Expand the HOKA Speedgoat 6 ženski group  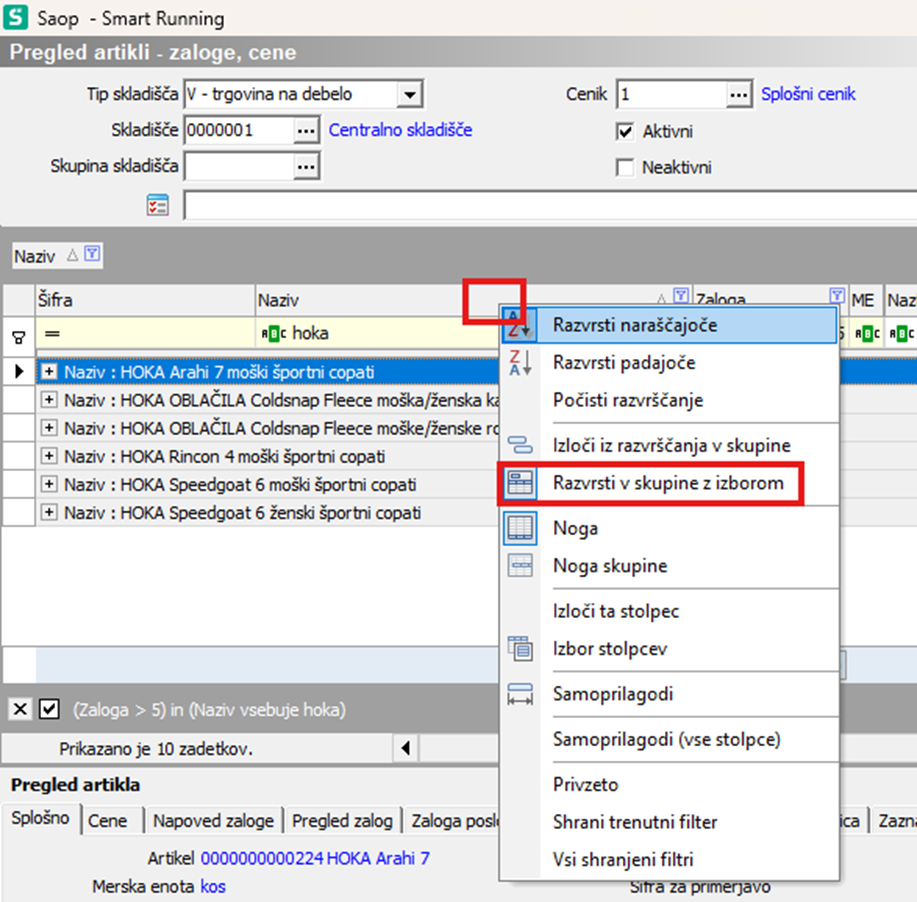click(49, 512)
